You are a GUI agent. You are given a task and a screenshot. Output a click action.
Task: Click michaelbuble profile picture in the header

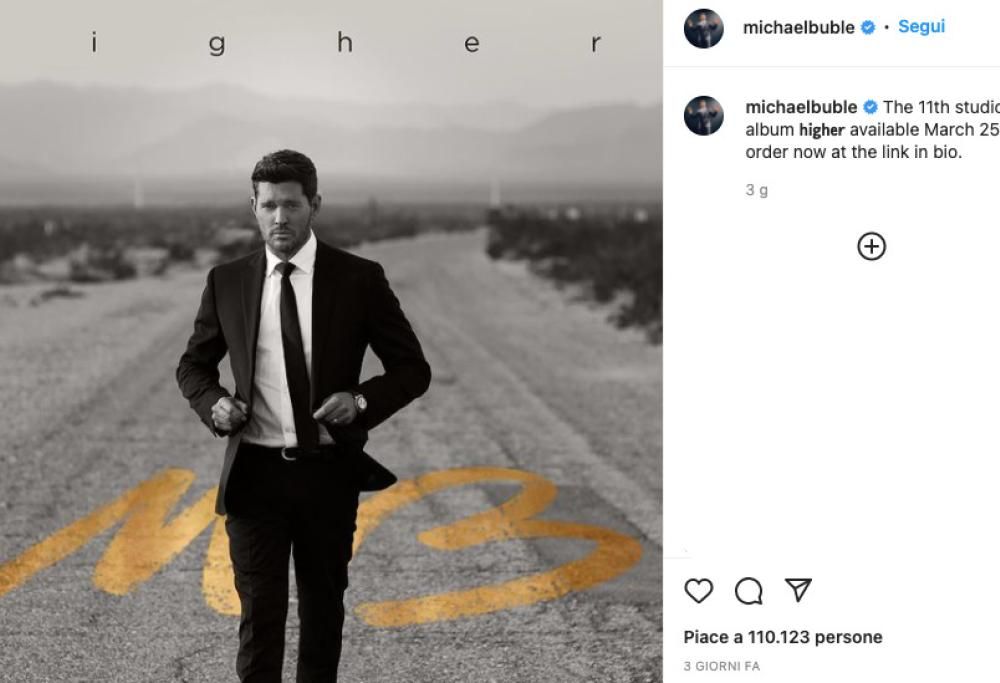702,27
